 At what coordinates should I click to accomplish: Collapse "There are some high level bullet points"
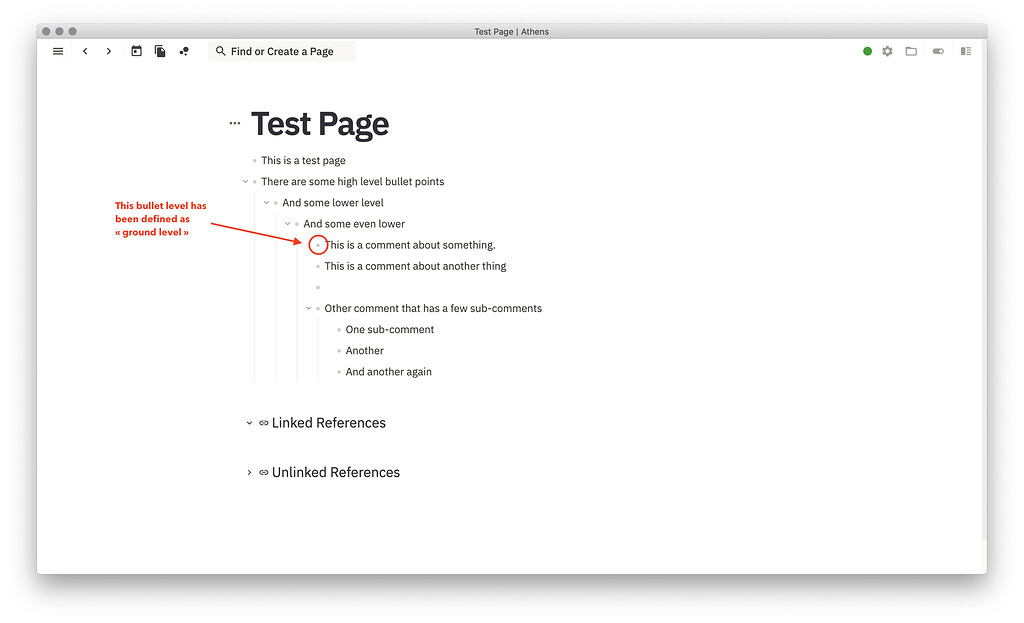[246, 181]
